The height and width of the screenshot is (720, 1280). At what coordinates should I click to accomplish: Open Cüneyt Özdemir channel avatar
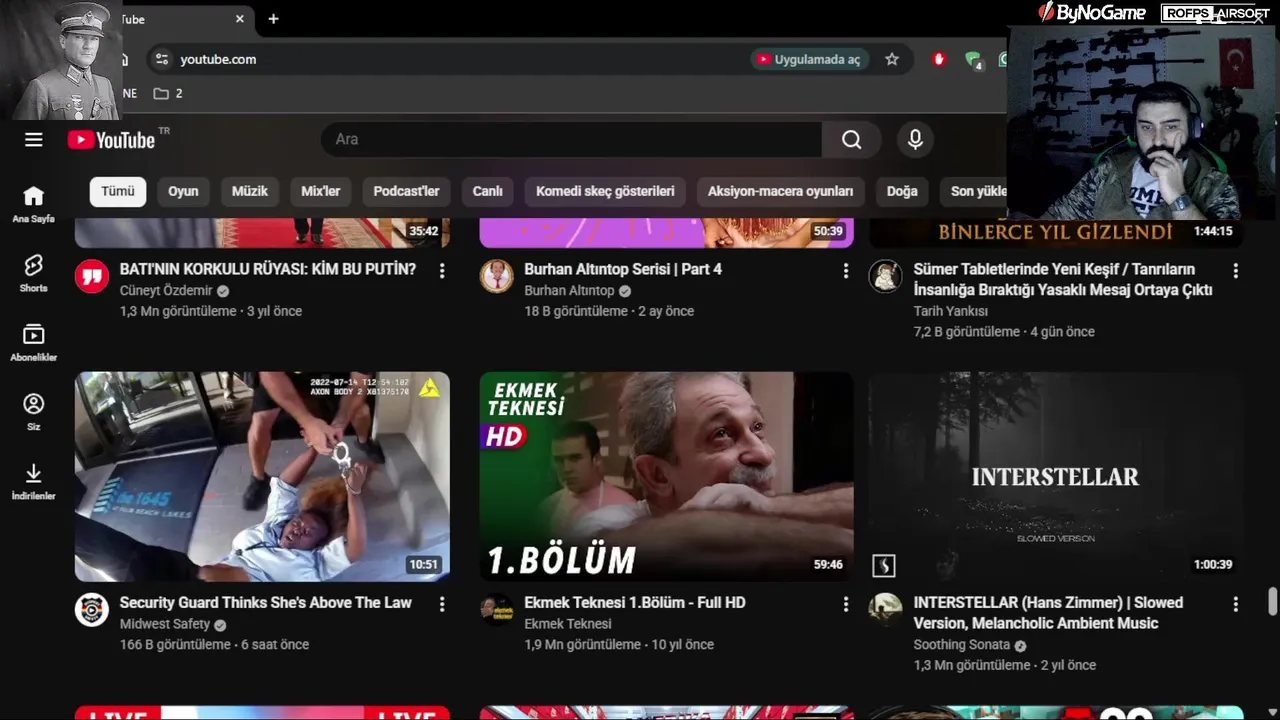click(92, 276)
